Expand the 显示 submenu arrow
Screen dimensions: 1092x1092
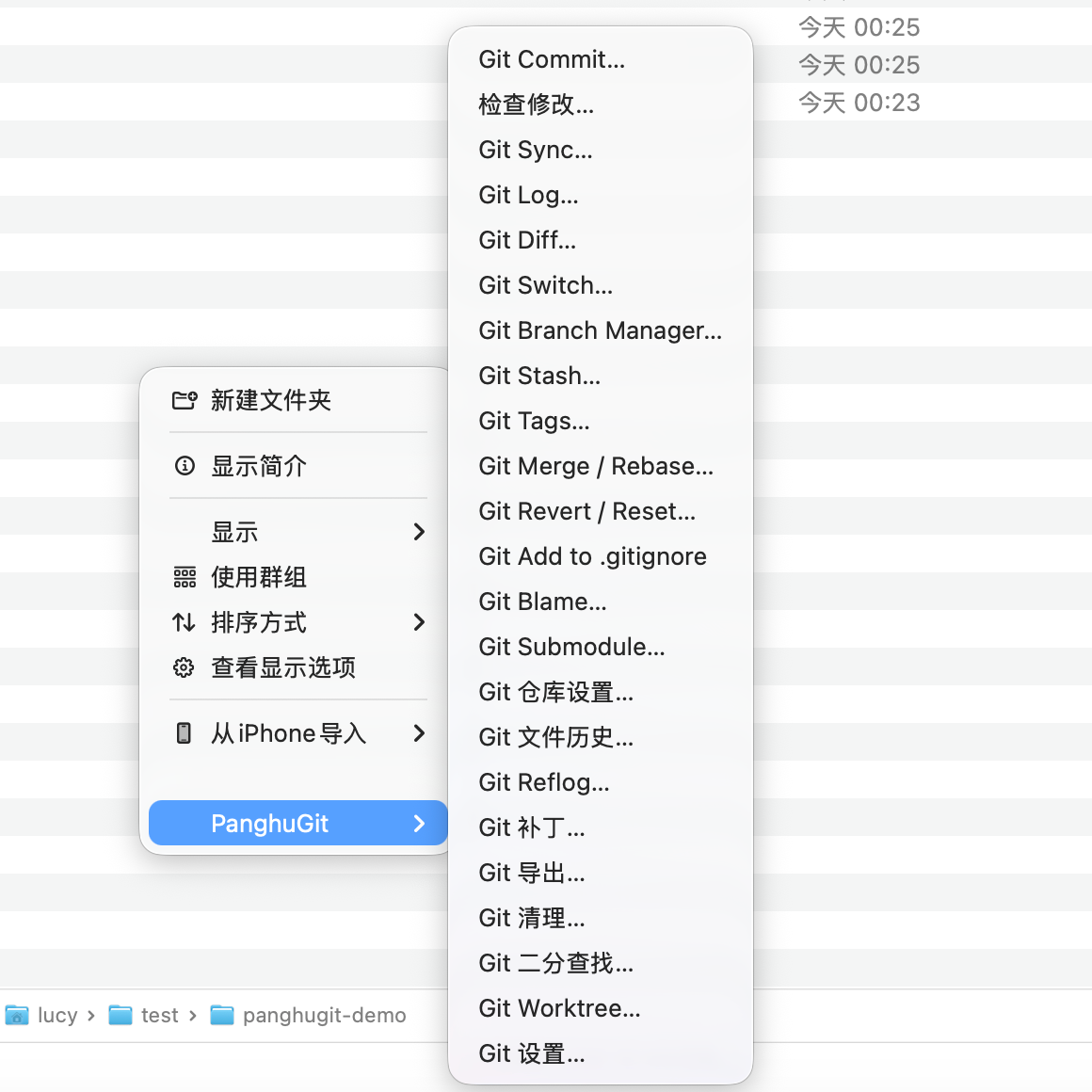419,532
